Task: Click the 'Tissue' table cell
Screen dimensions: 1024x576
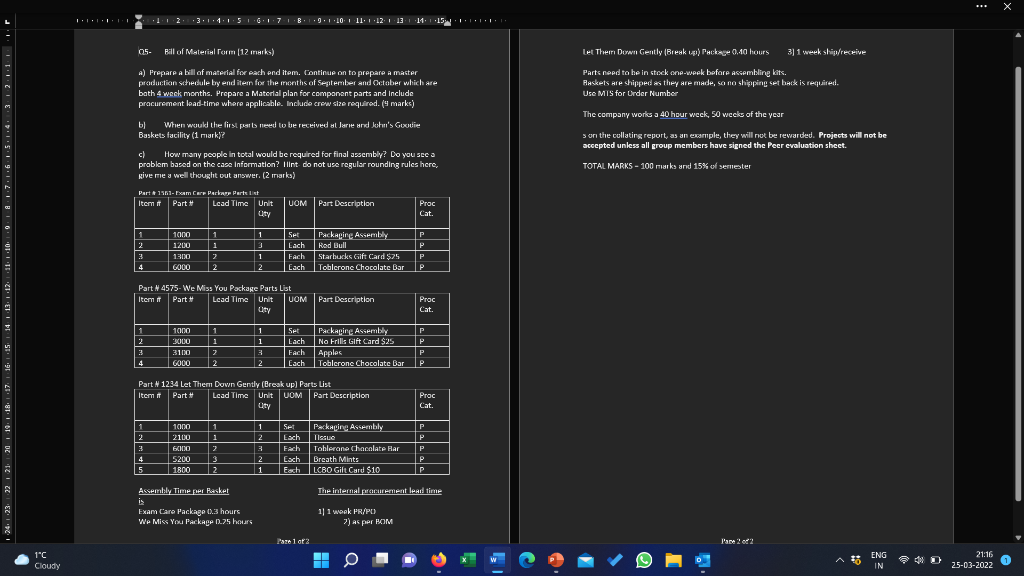Action: click(x=324, y=438)
